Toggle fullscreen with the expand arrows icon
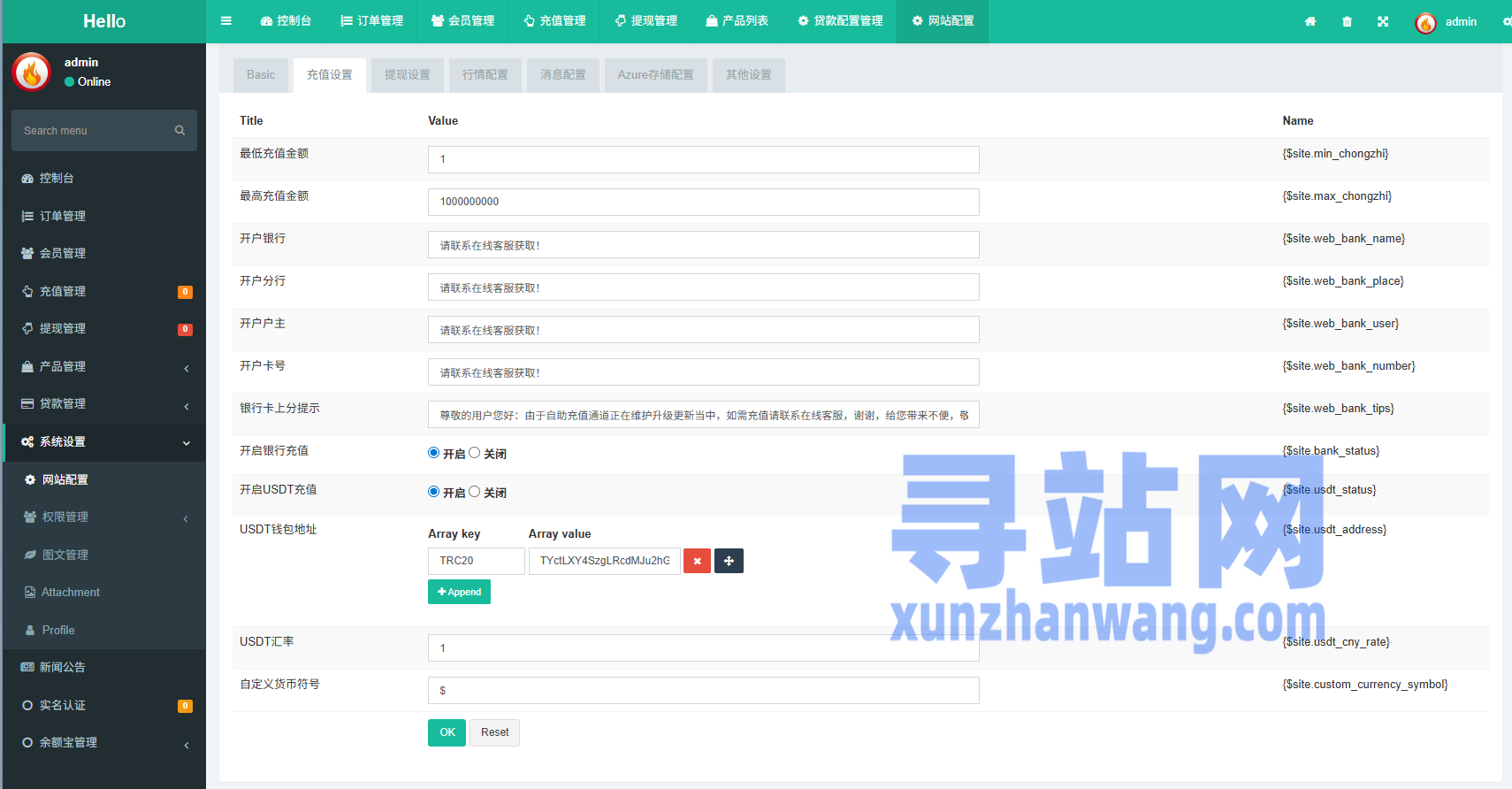The image size is (1512, 789). coord(1383,21)
